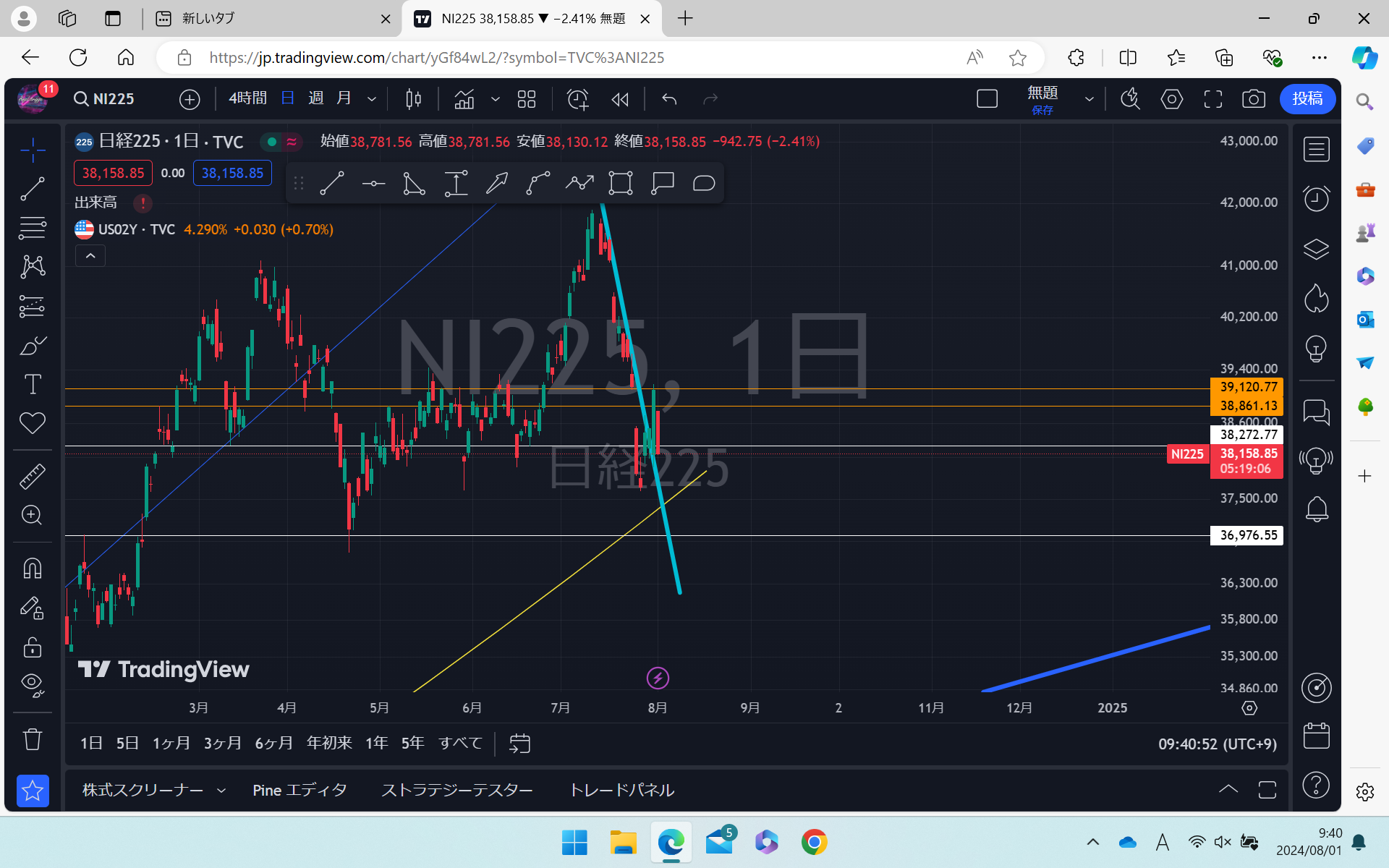This screenshot has height=868, width=1389.
Task: Toggle NI225 series visibility with the green dot
Action: (271, 142)
